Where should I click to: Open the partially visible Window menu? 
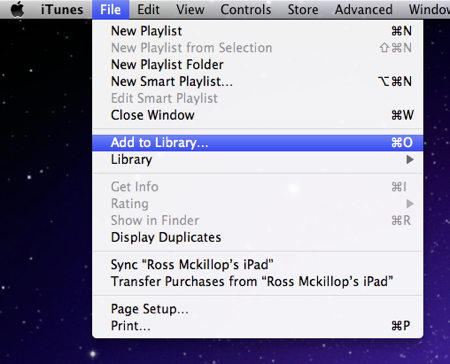[429, 9]
